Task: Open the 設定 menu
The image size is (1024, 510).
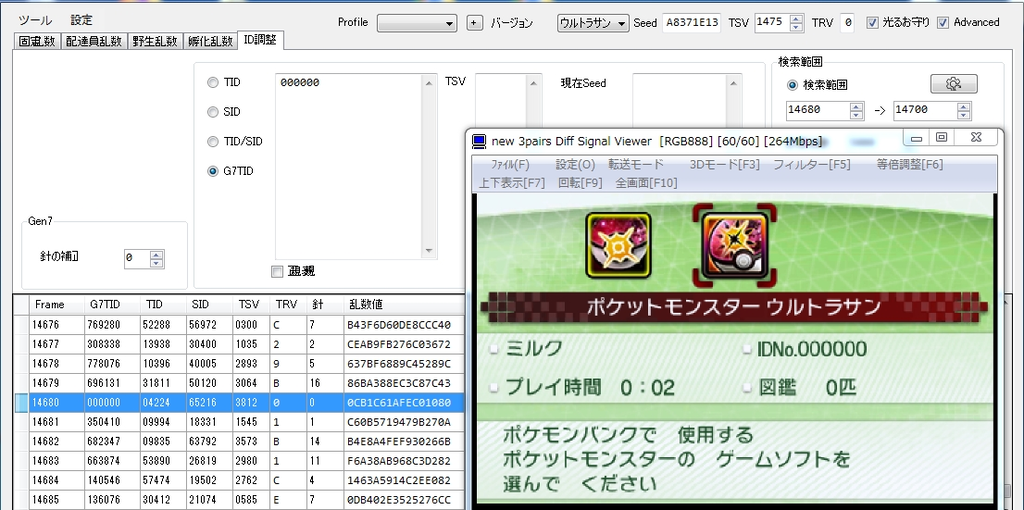Action: pyautogui.click(x=82, y=20)
